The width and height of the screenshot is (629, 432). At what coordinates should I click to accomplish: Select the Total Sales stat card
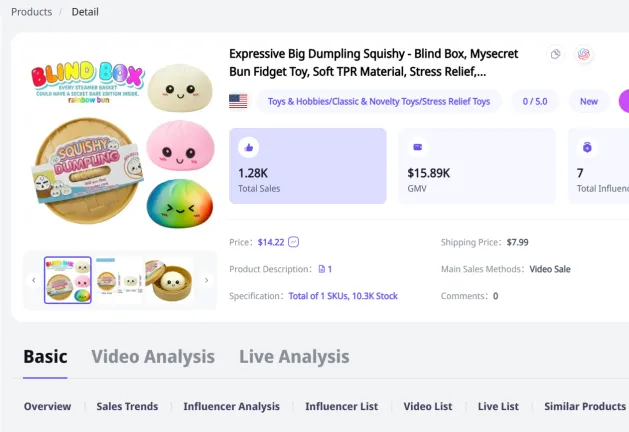308,166
